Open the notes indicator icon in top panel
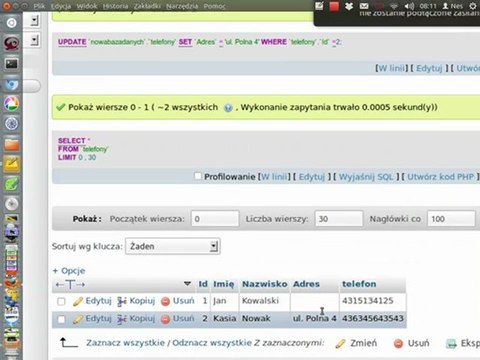 319,6
